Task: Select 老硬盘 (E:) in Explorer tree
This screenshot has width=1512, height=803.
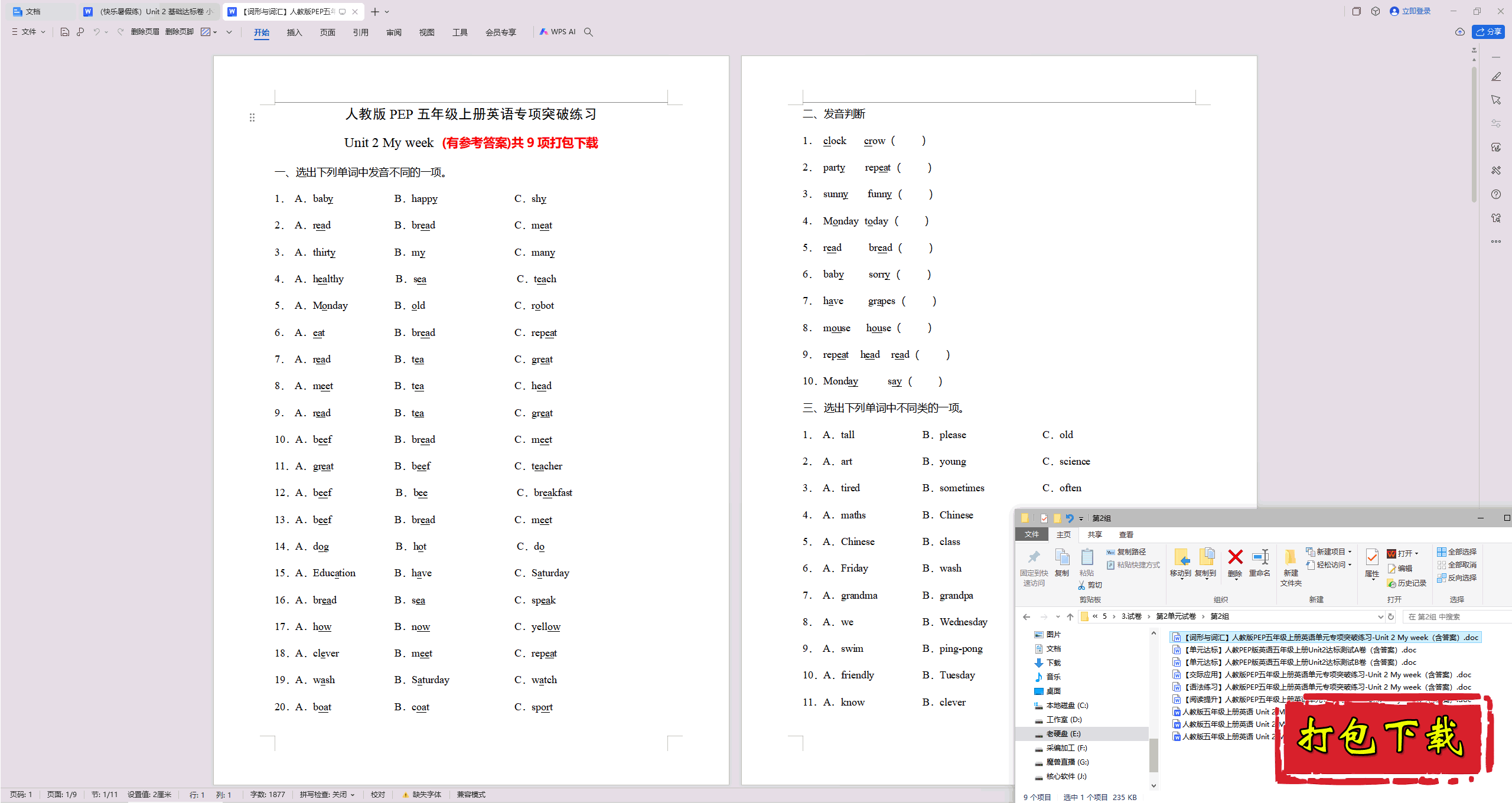Action: click(1063, 734)
